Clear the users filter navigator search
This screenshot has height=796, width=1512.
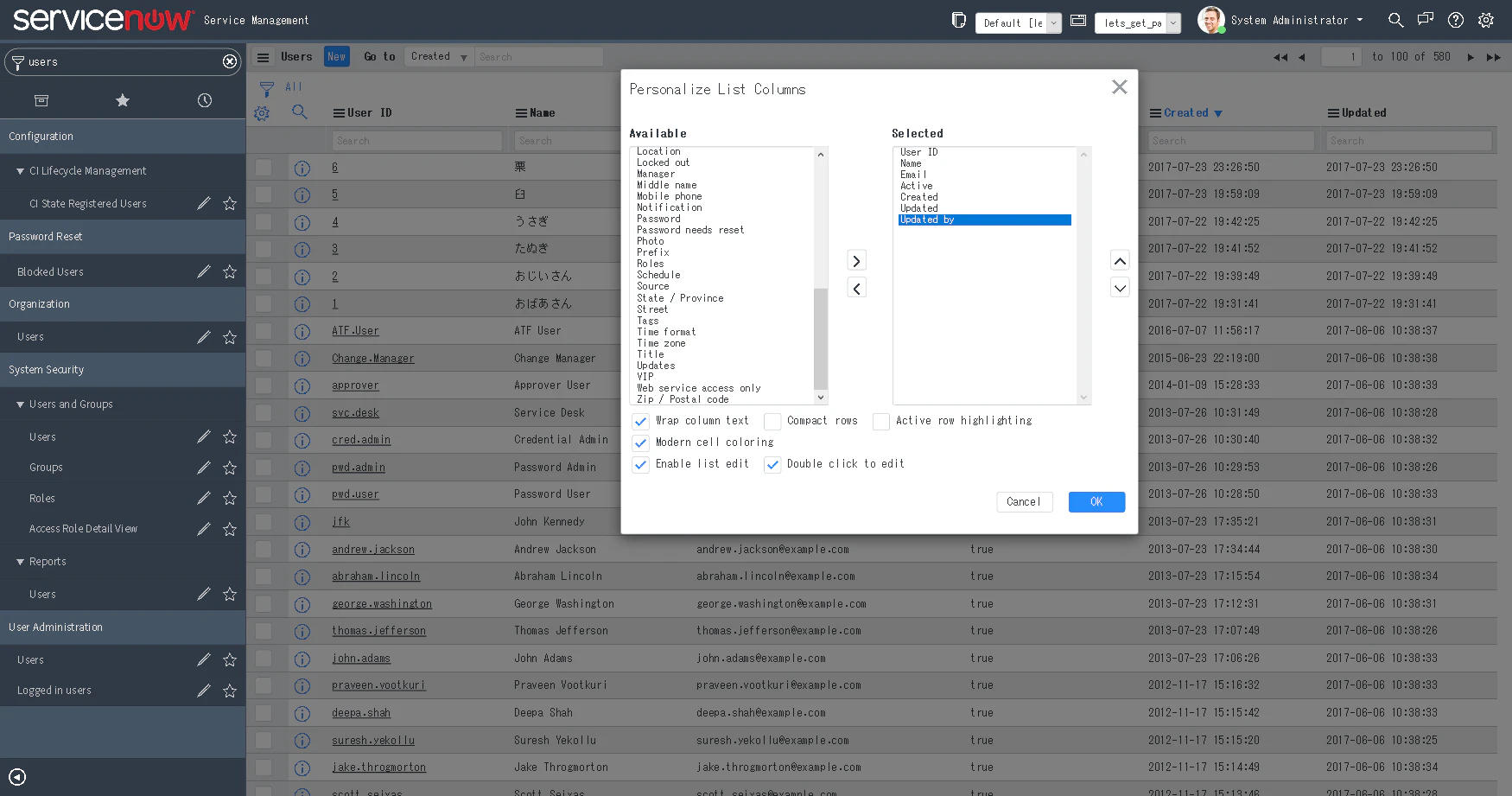tap(230, 61)
